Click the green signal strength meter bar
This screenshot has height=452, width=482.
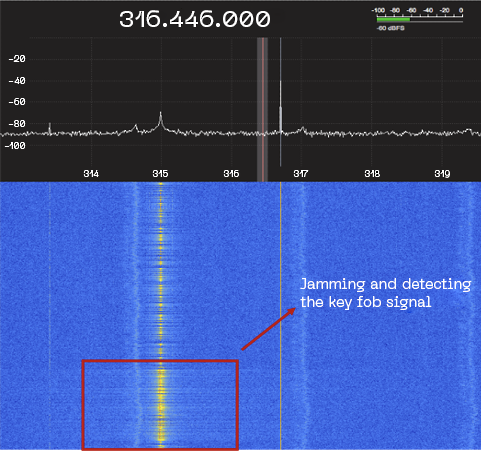coord(393,19)
